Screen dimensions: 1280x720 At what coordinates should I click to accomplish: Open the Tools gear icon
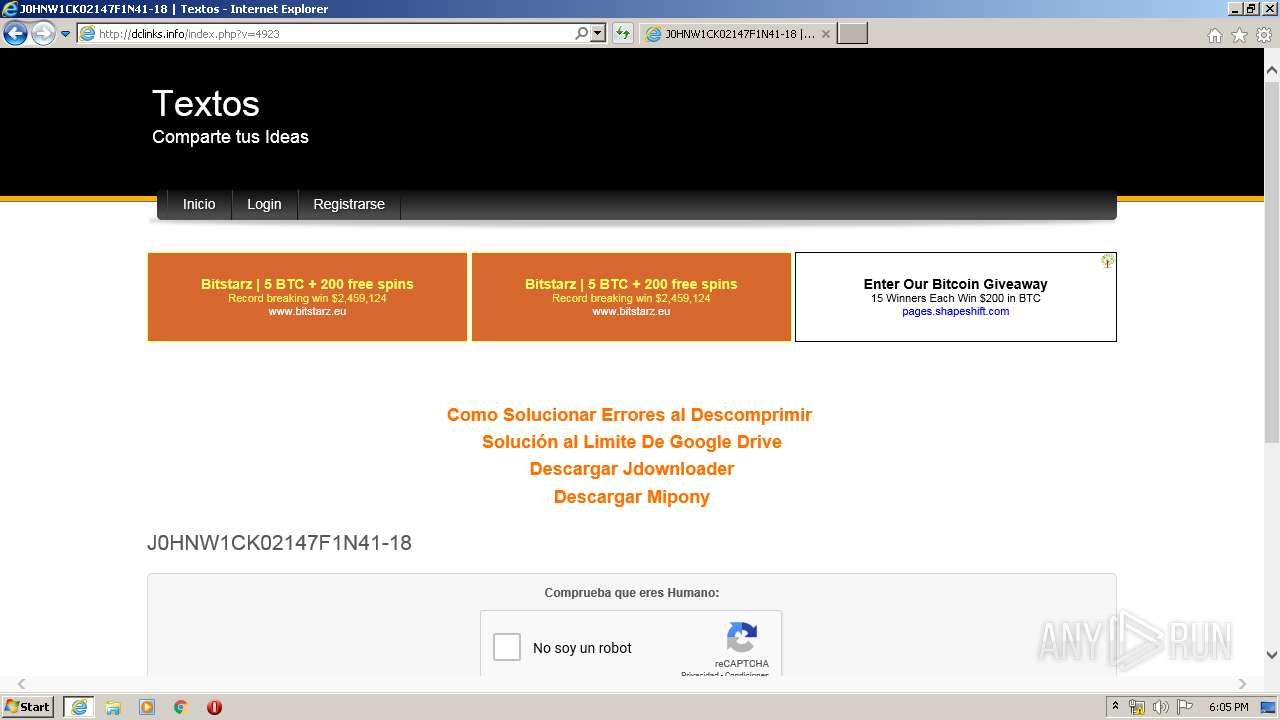coord(1264,35)
